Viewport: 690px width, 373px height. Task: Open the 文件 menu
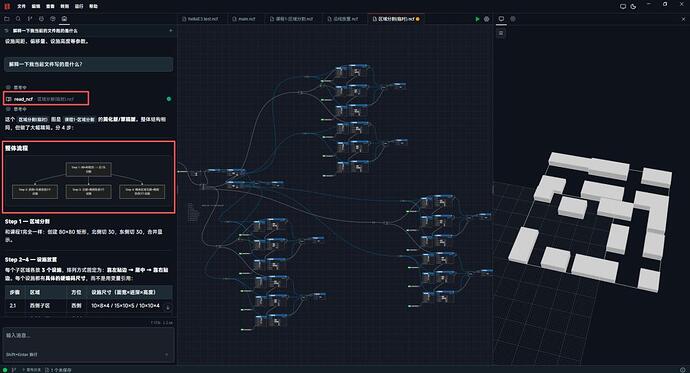21,6
